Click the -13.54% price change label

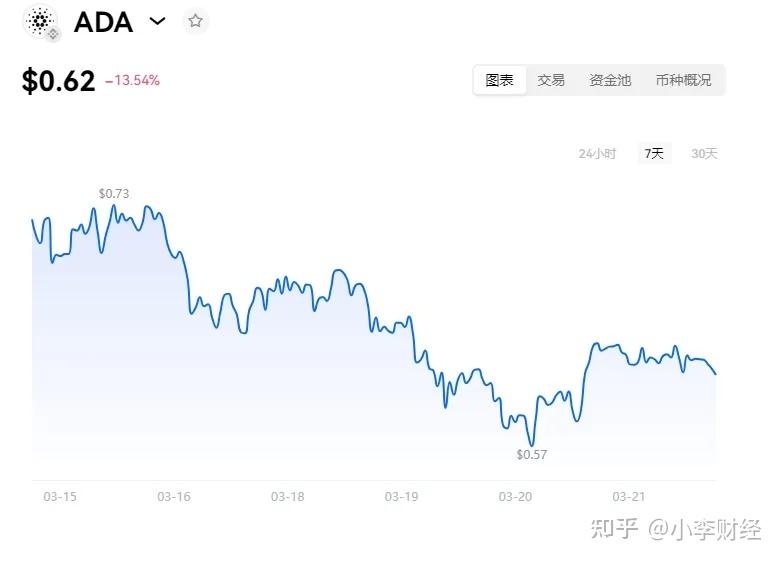click(132, 80)
